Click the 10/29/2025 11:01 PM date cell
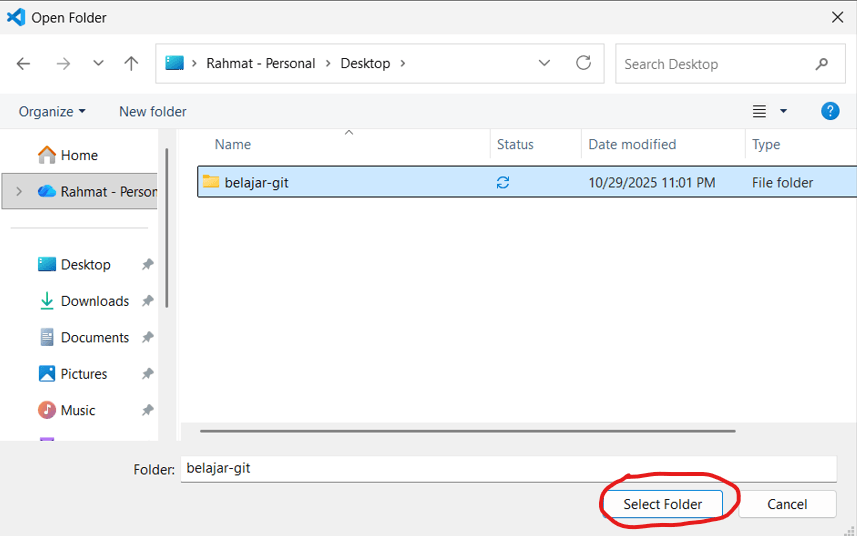This screenshot has height=536, width=857. (651, 182)
